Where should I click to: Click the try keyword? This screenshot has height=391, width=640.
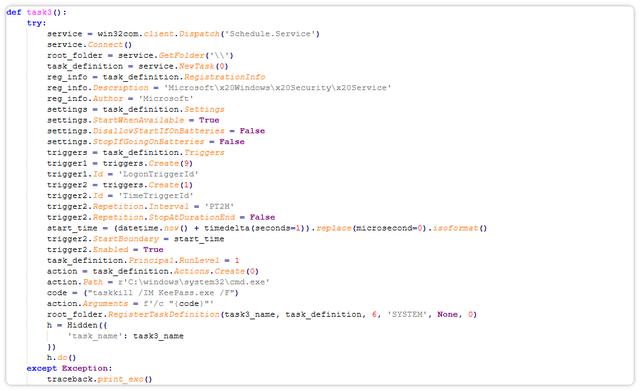pos(36,23)
